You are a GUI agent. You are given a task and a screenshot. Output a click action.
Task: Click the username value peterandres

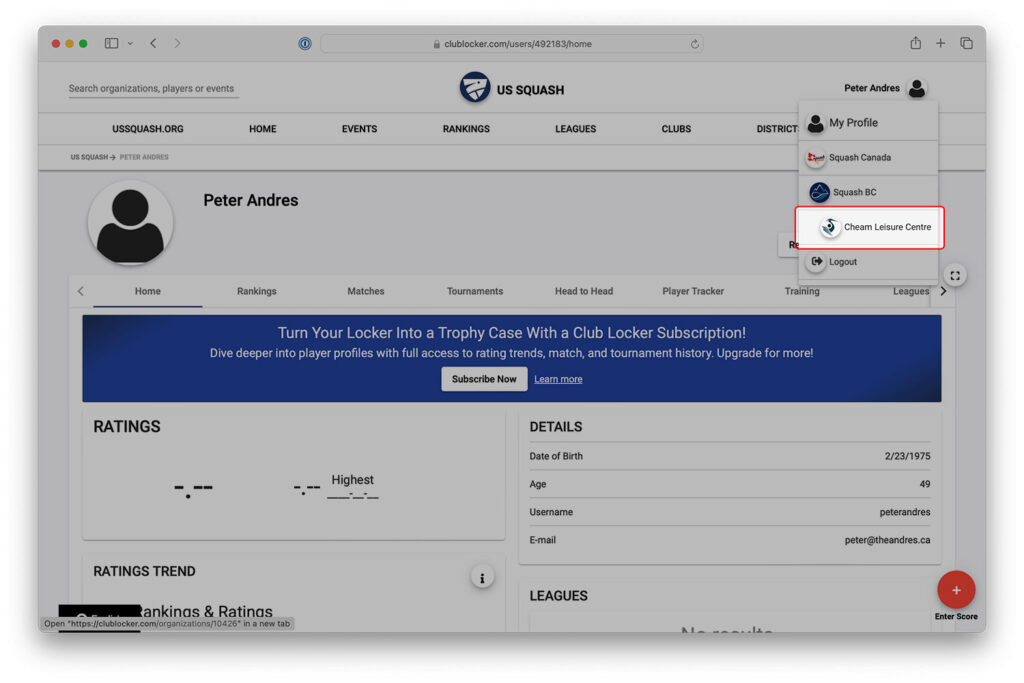(x=904, y=512)
